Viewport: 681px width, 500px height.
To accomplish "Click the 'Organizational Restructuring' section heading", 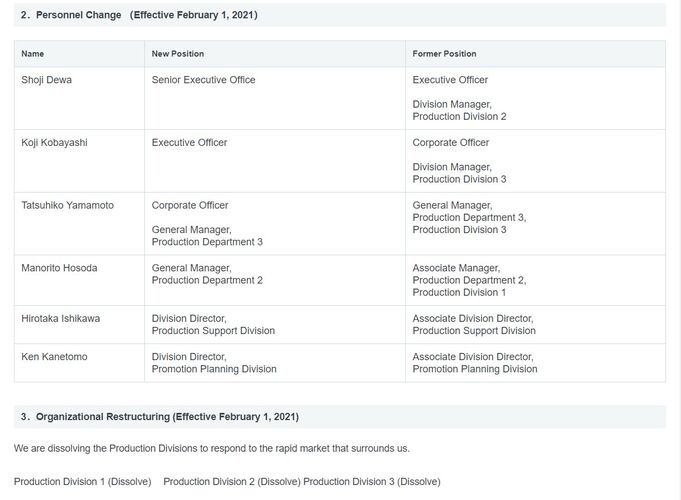I will [x=159, y=416].
